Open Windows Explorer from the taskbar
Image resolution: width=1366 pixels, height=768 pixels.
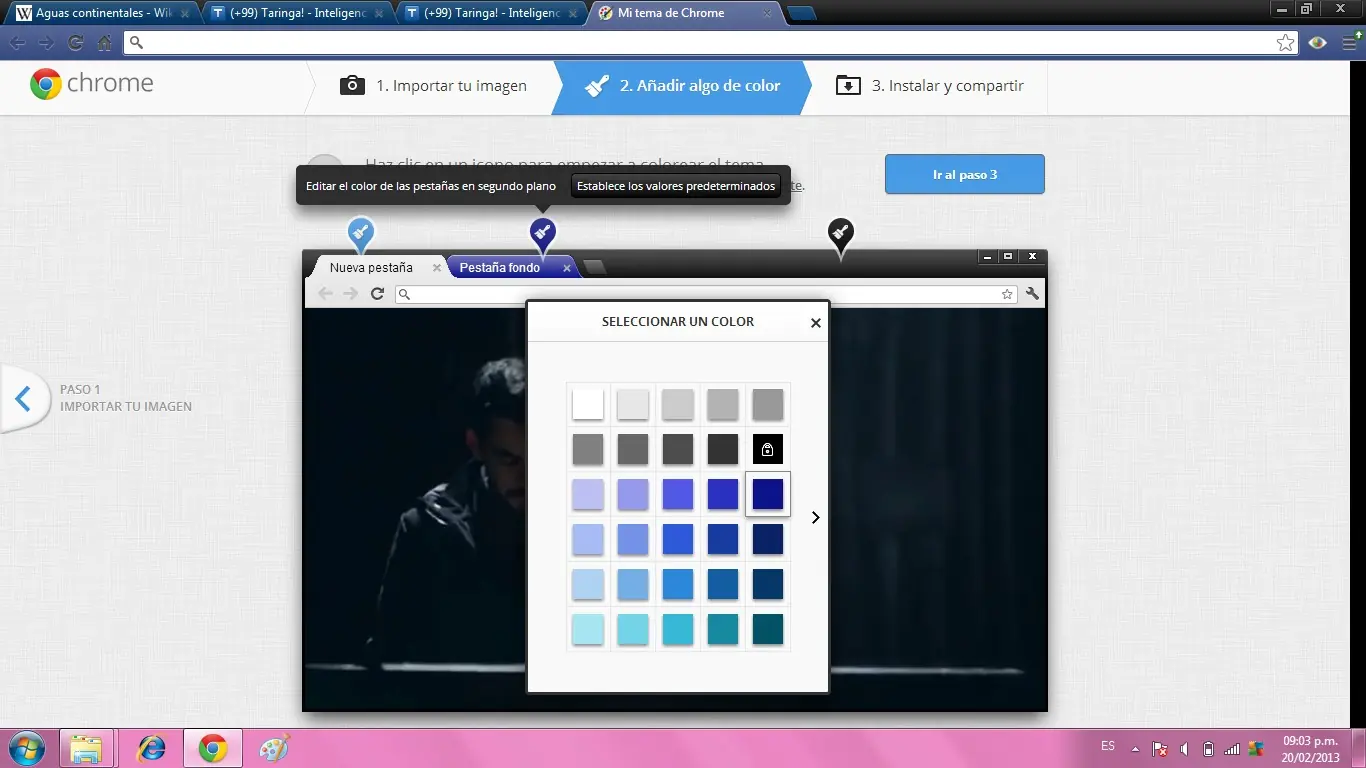86,749
